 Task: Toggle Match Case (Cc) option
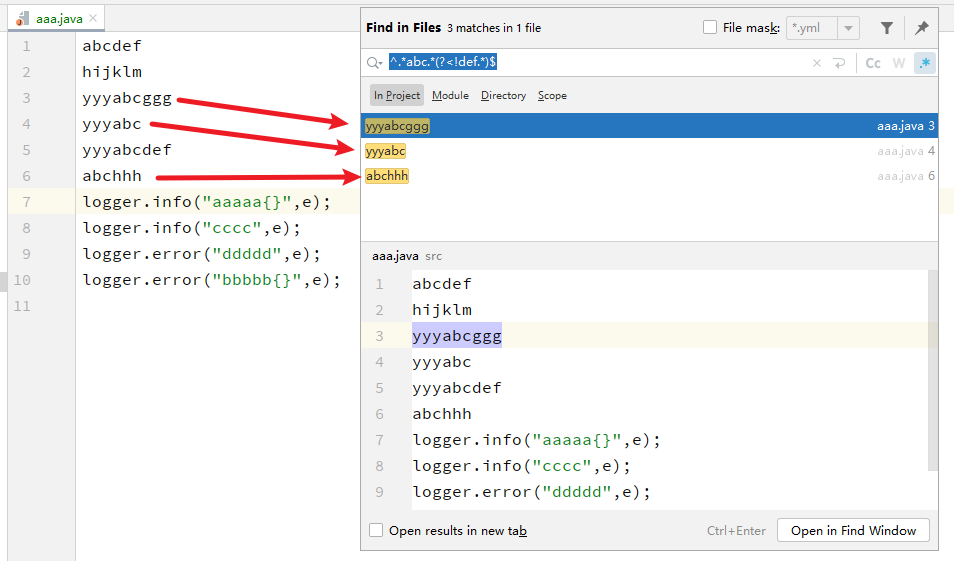click(873, 63)
